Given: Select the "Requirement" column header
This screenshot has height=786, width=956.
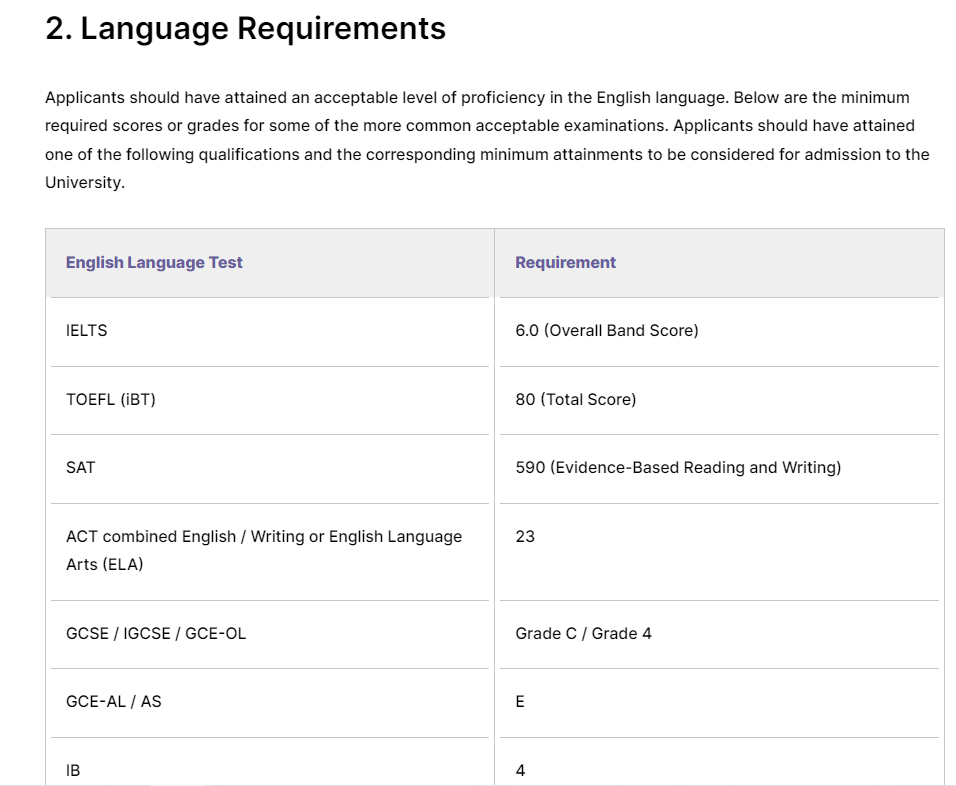Looking at the screenshot, I should [x=565, y=262].
